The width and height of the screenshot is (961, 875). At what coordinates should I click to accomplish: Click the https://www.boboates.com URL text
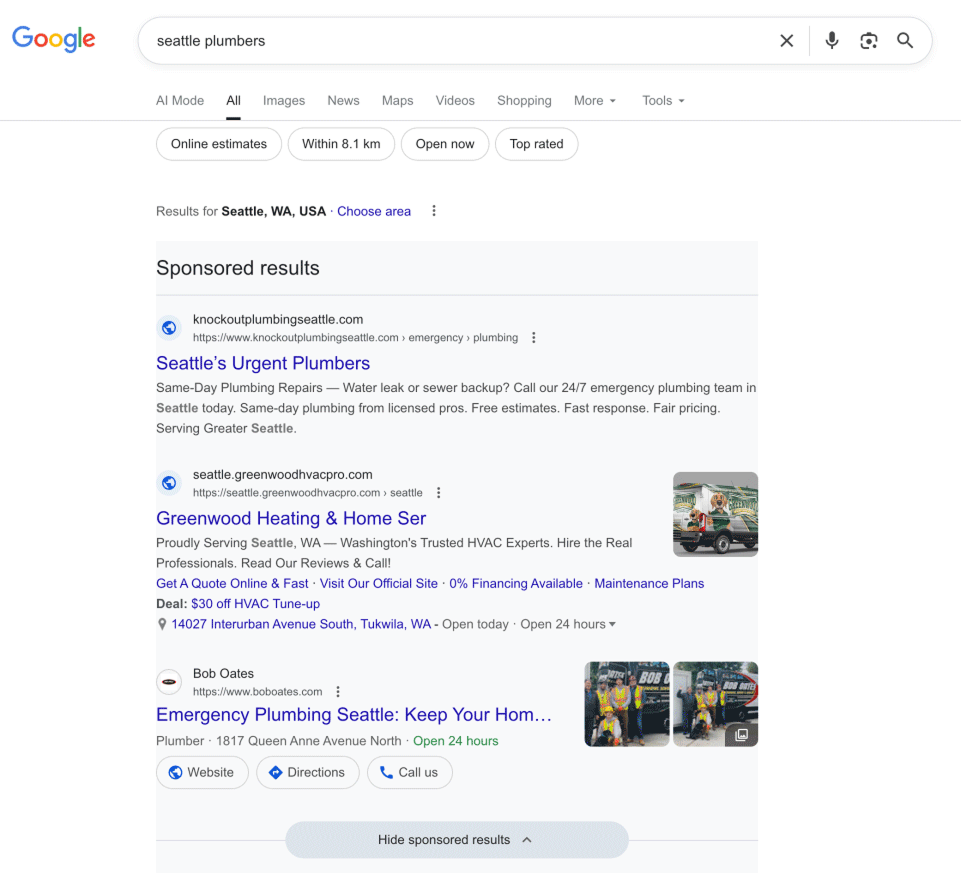click(x=257, y=692)
